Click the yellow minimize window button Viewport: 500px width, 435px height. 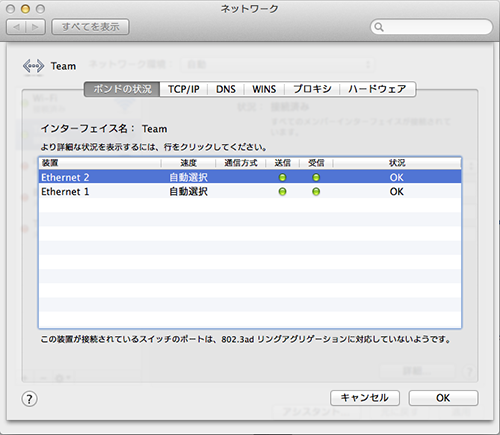coord(25,9)
